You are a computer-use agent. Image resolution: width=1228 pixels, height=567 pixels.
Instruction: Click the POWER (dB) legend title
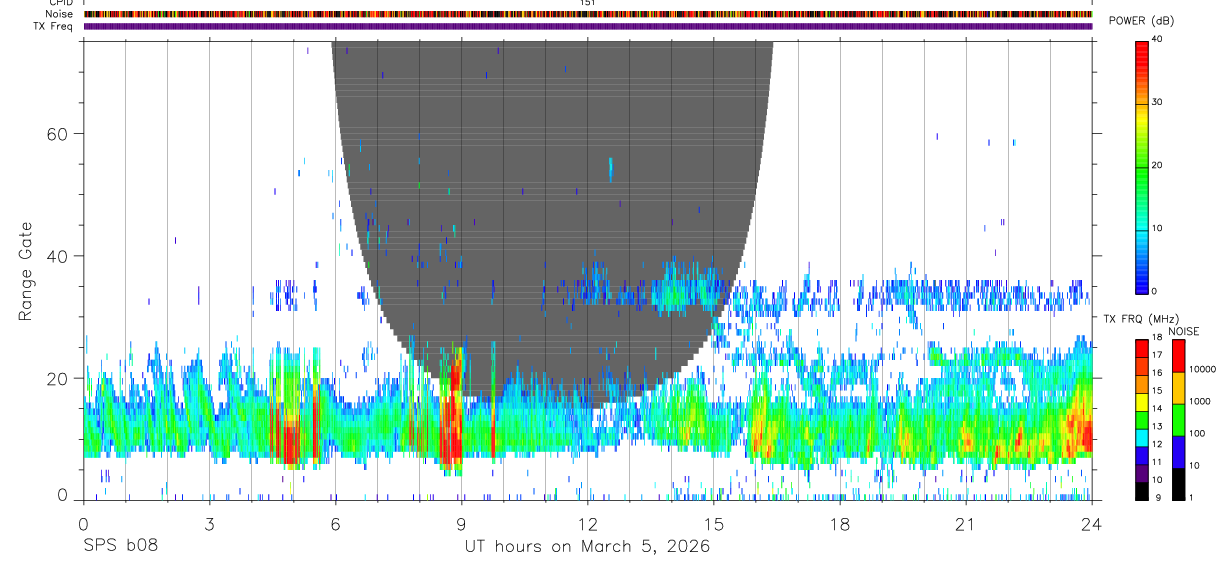[1142, 21]
